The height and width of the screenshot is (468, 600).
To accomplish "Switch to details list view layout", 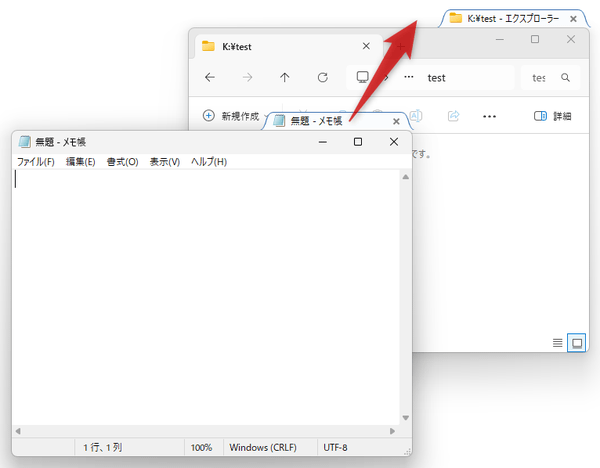I will (558, 343).
